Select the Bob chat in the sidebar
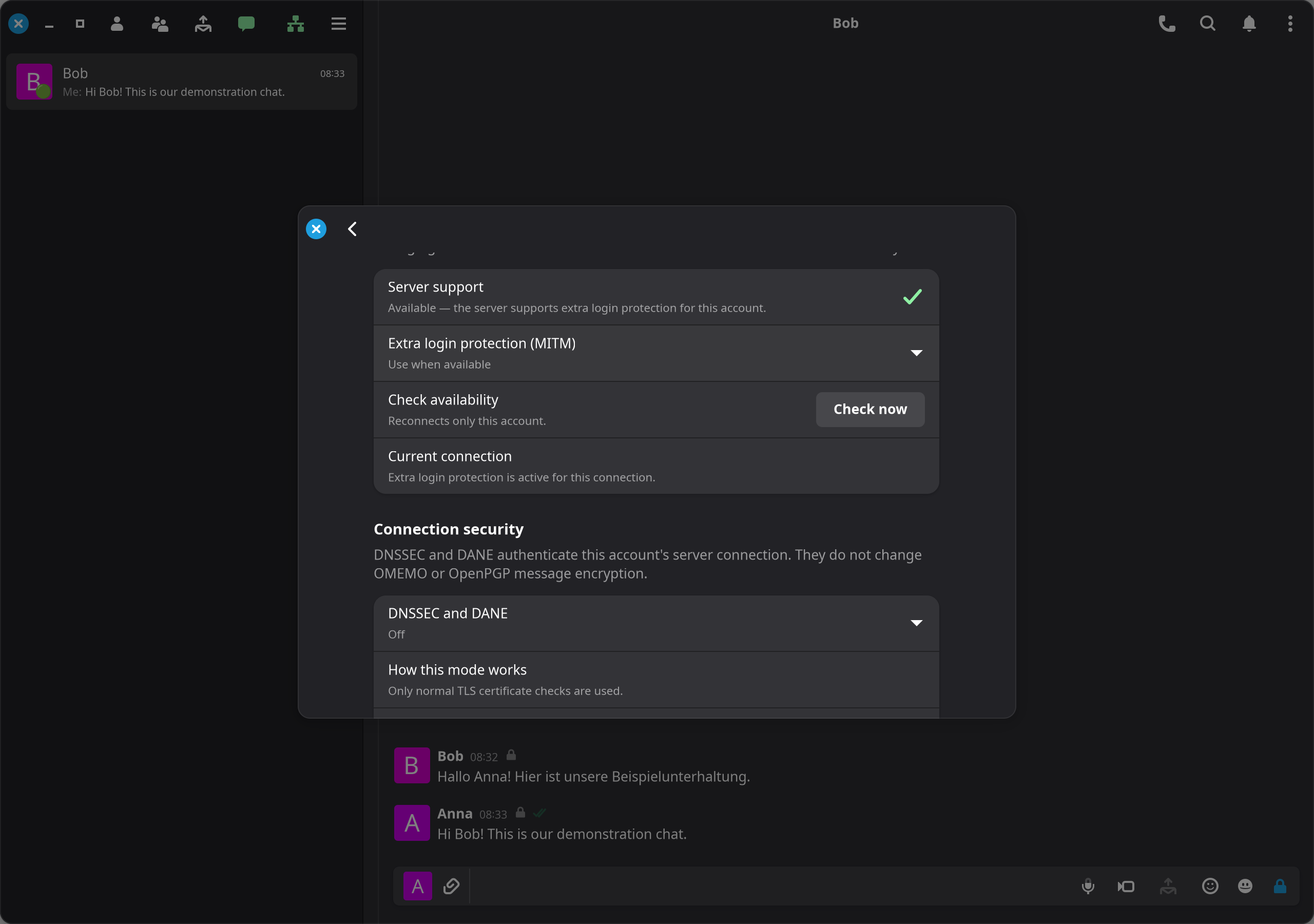Image resolution: width=1314 pixels, height=924 pixels. click(181, 82)
